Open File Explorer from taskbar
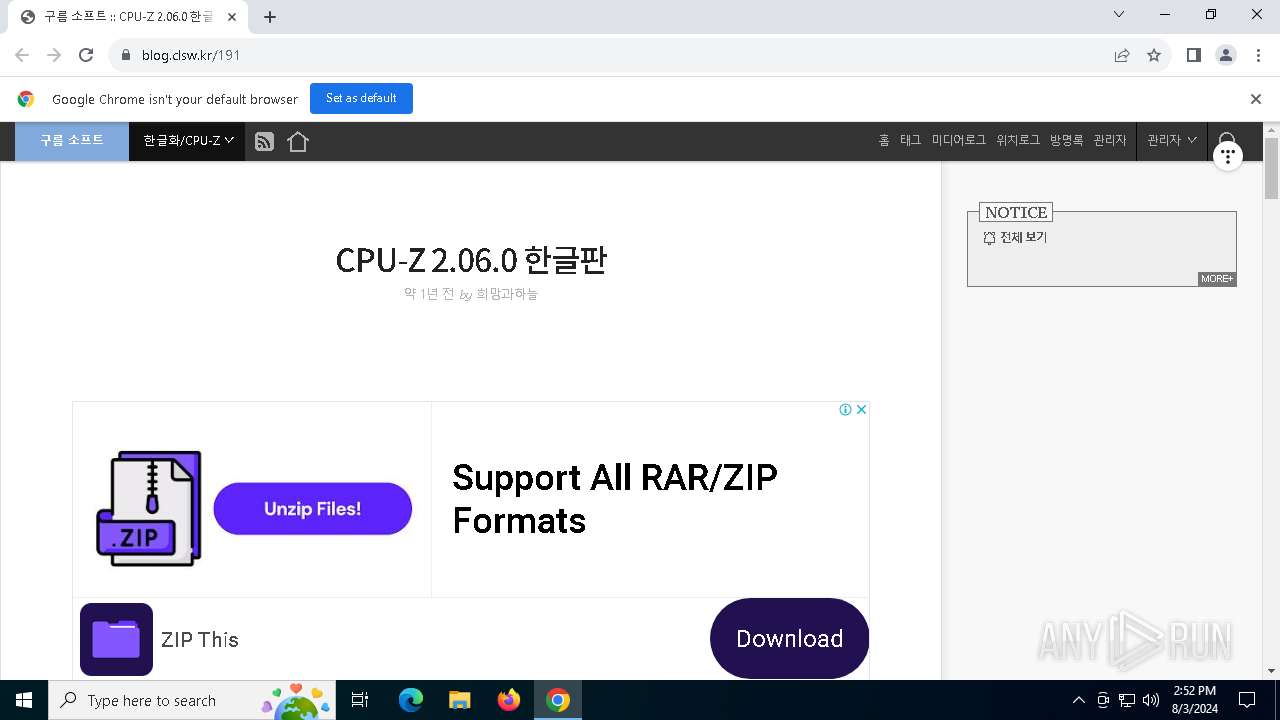1280x720 pixels. (459, 700)
